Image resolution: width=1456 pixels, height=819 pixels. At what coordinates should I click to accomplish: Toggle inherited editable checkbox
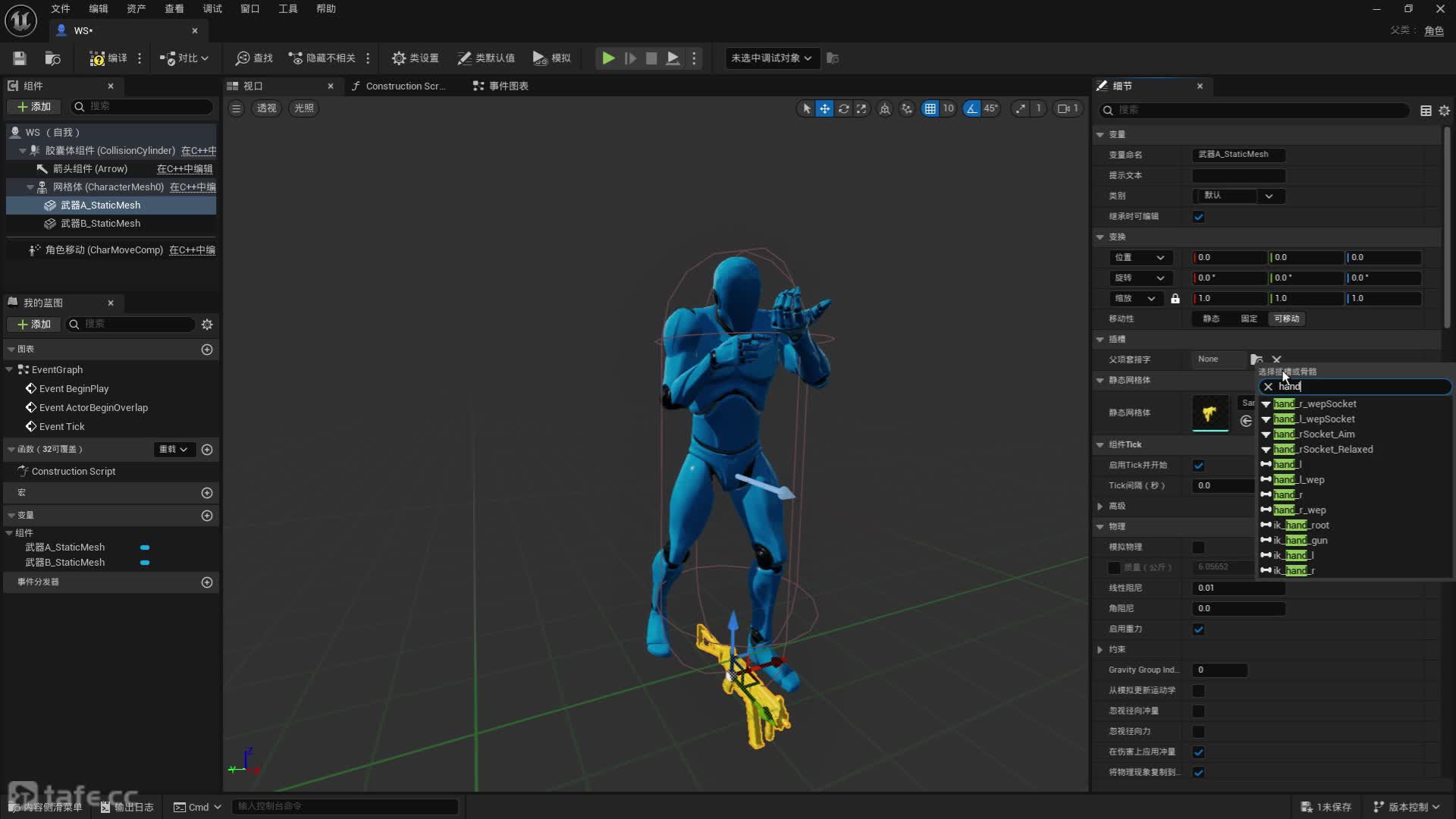[1198, 217]
